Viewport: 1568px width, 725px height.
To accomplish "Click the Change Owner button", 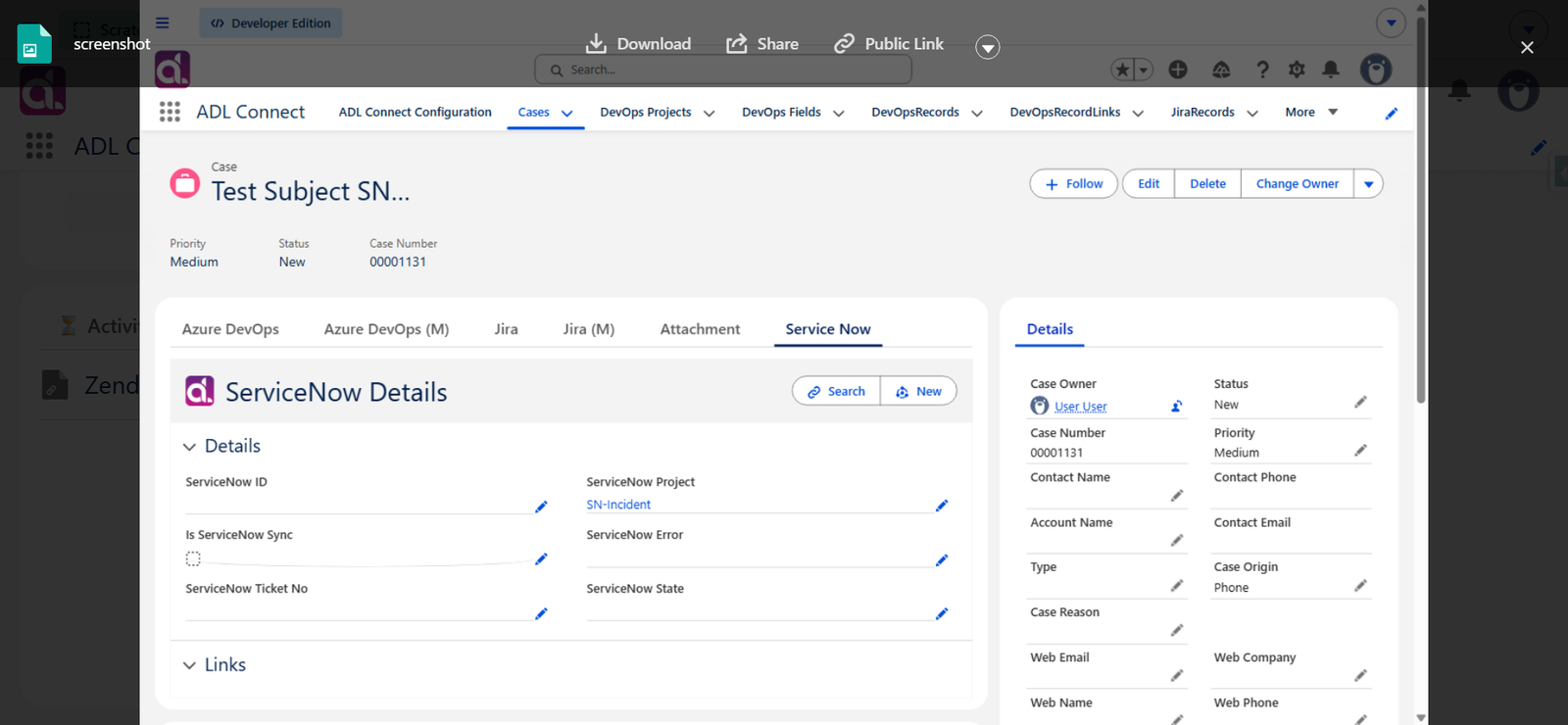I will click(1297, 184).
